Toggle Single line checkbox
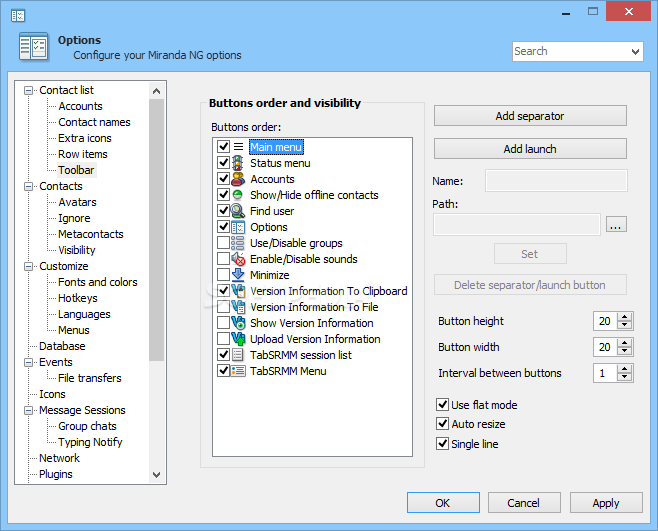658x531 pixels. pos(442,443)
